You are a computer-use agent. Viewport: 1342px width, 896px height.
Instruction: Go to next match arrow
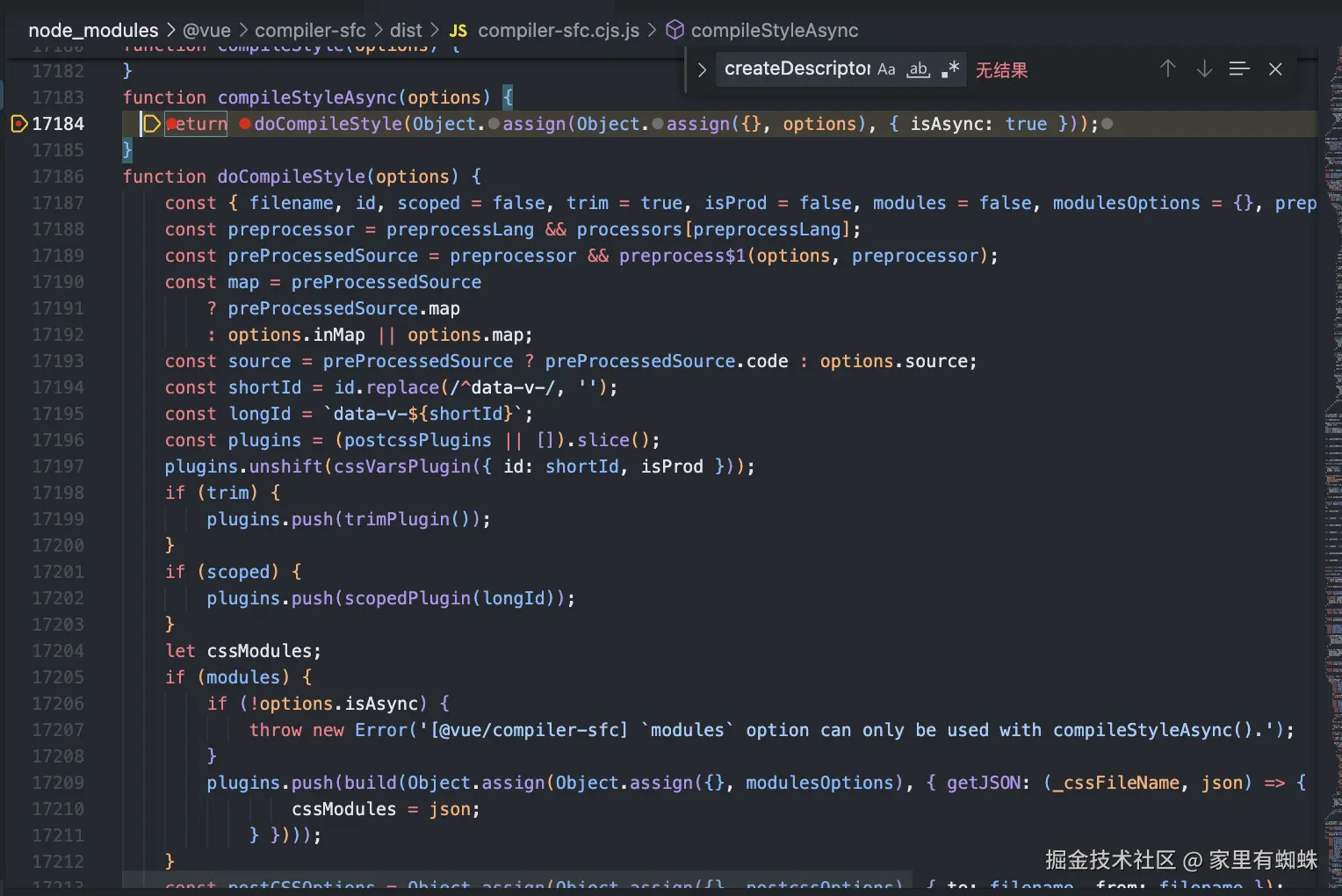point(1204,69)
